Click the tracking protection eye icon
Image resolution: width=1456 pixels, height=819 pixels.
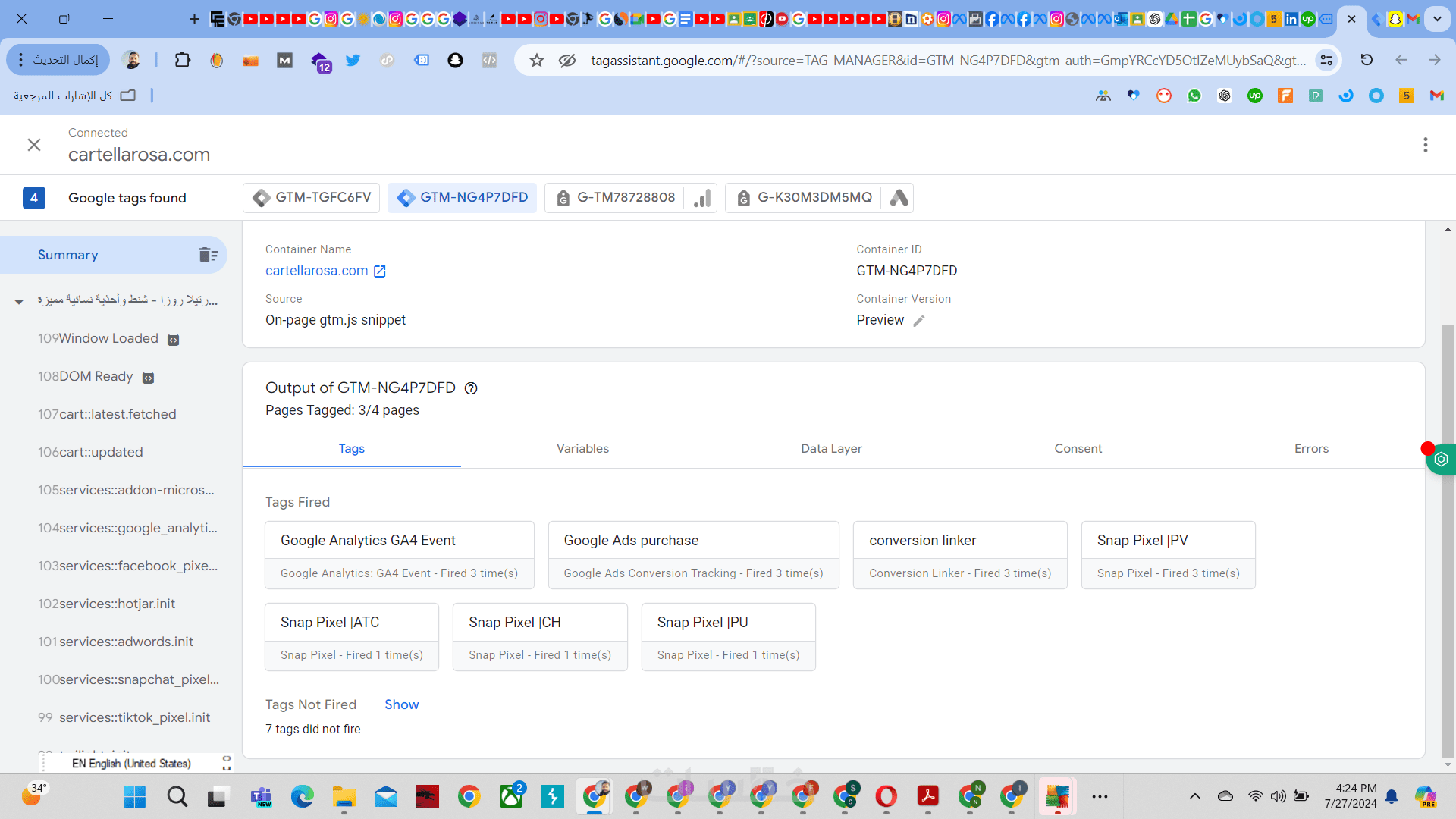(567, 60)
